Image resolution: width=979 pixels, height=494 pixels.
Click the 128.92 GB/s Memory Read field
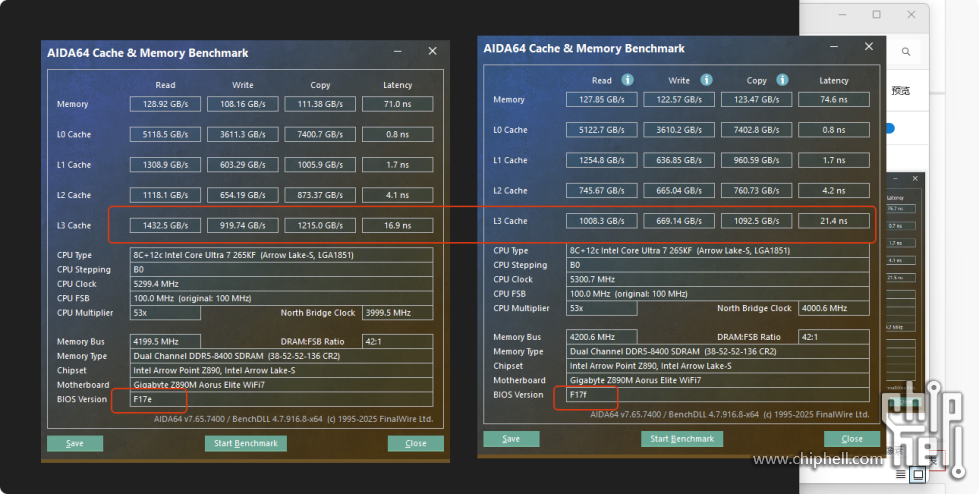click(165, 104)
